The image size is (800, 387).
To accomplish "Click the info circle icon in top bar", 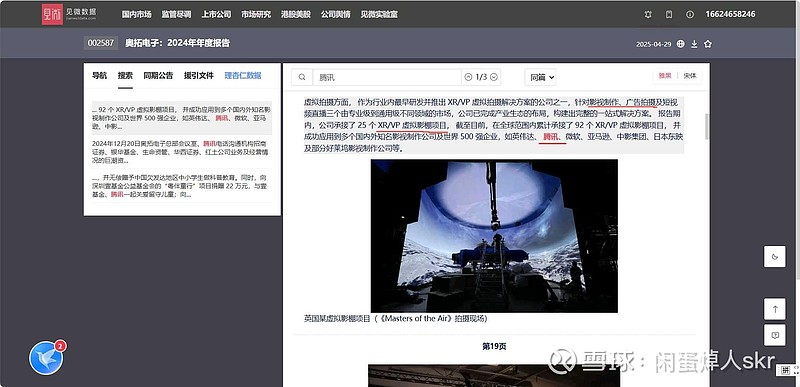I will tap(690, 15).
